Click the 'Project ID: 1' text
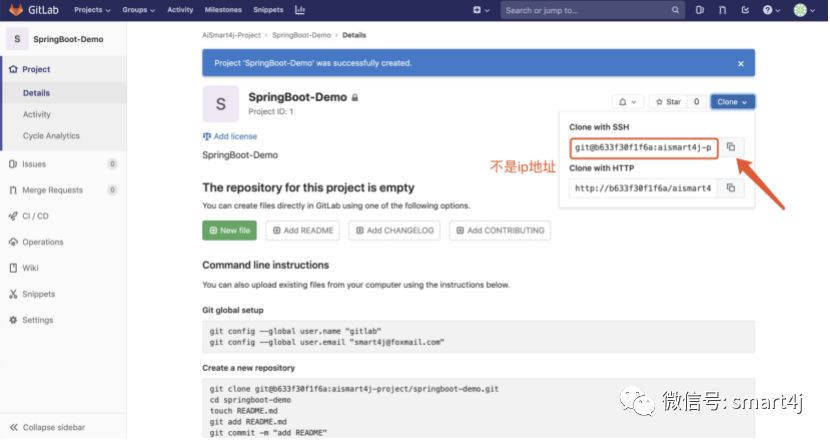Screen dimensions: 830x440 tap(270, 112)
